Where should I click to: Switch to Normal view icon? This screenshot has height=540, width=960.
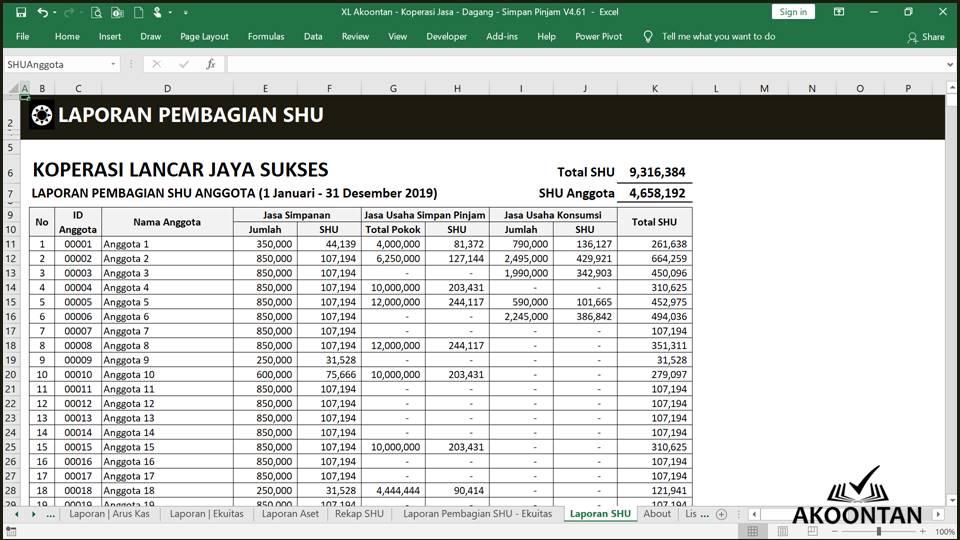(753, 531)
